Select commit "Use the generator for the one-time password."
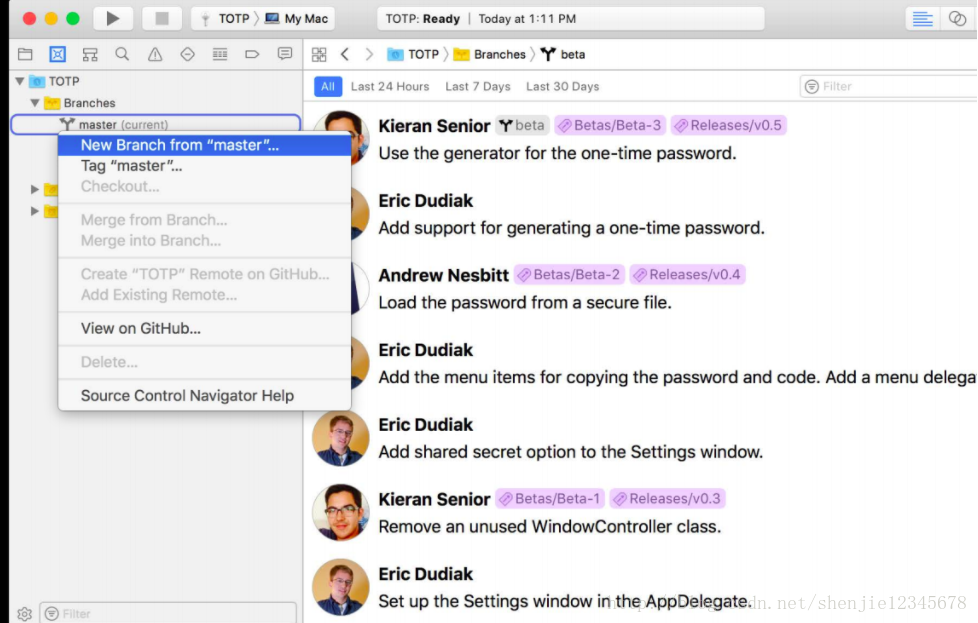This screenshot has width=978, height=623. point(557,153)
